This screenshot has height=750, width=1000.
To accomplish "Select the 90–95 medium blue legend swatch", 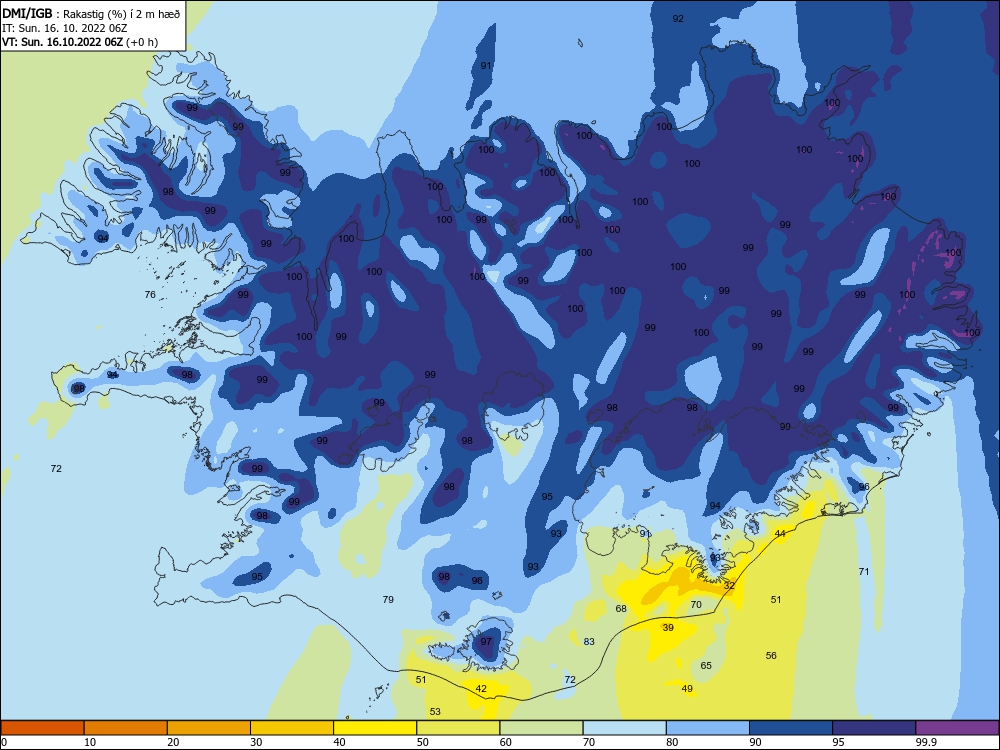I will tap(791, 728).
